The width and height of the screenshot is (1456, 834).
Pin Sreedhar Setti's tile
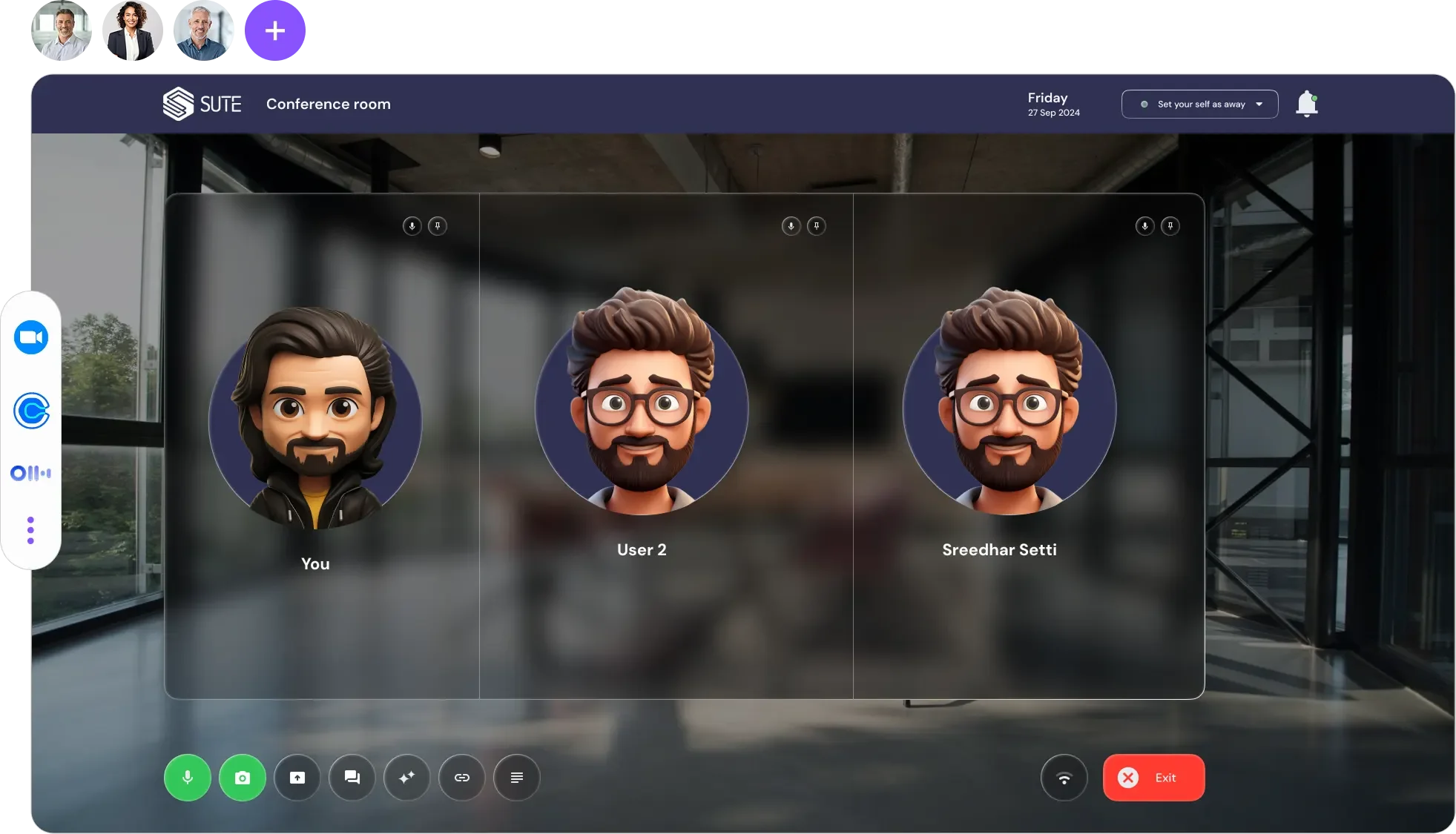coord(1170,226)
